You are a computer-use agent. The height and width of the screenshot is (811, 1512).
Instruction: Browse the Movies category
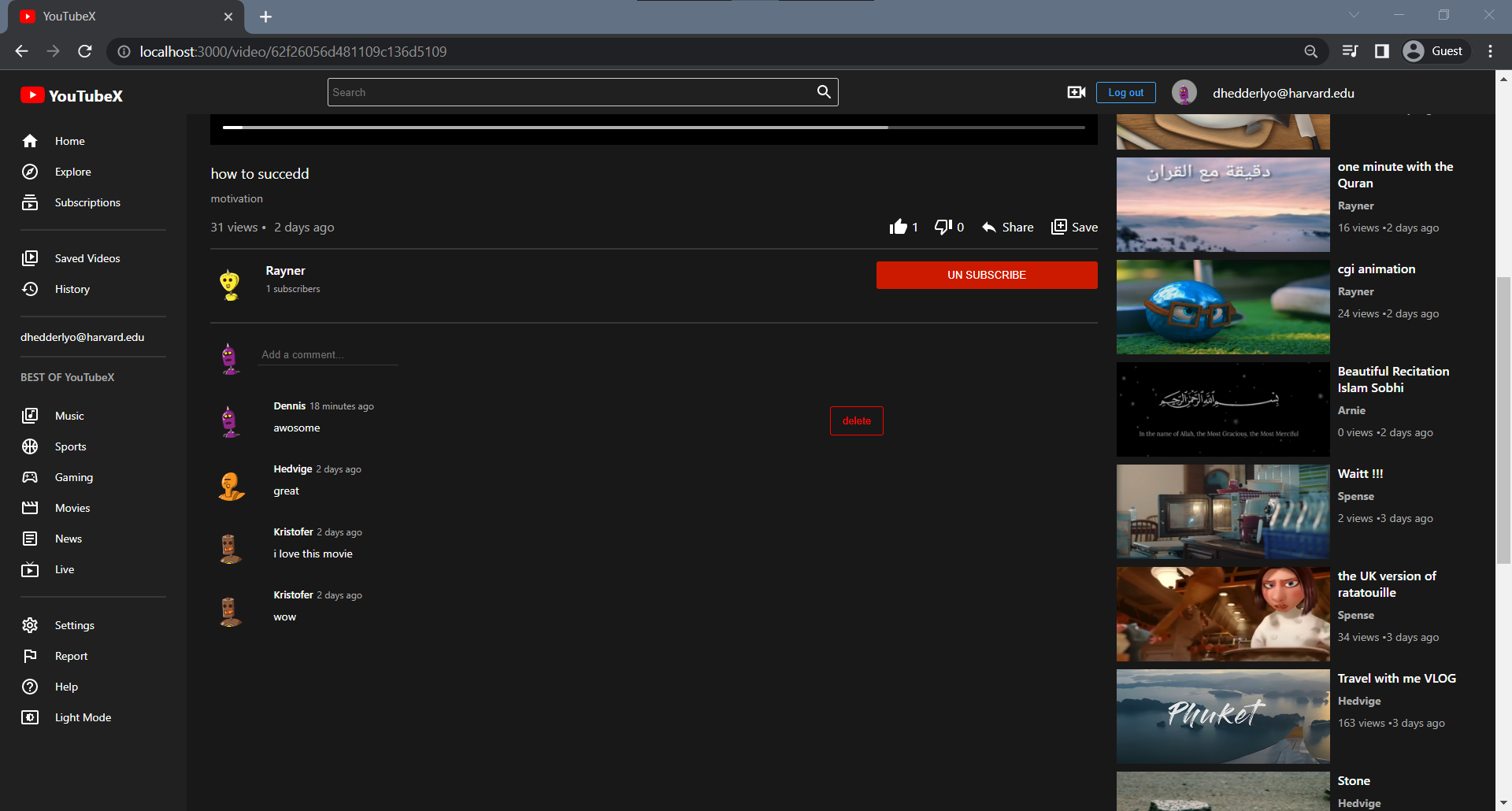56,508
